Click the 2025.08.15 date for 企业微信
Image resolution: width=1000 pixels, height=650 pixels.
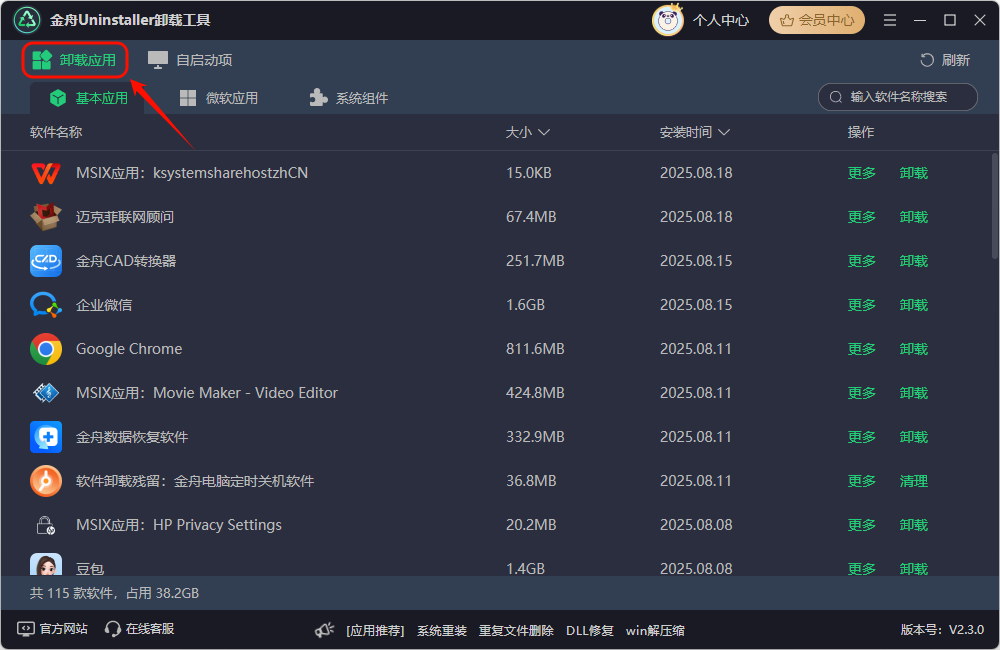(696, 305)
